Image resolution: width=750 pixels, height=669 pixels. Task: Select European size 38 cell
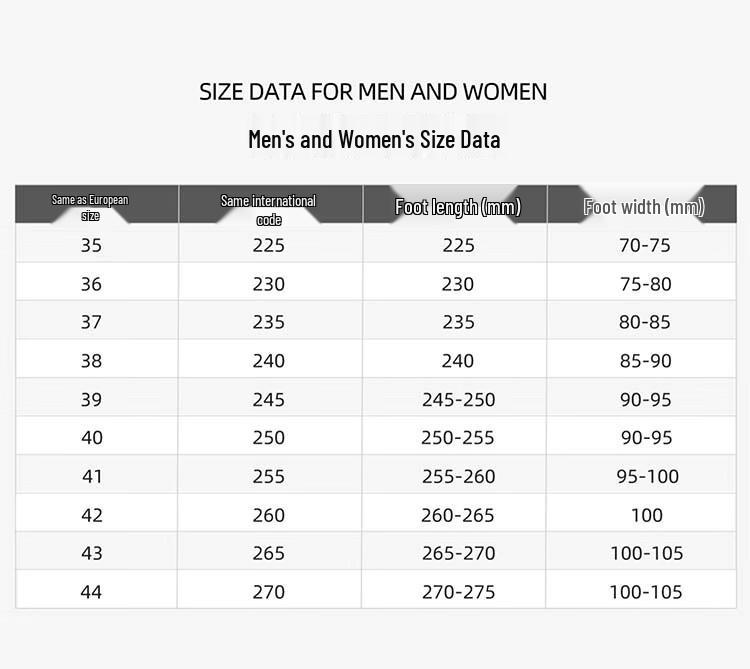(x=91, y=361)
